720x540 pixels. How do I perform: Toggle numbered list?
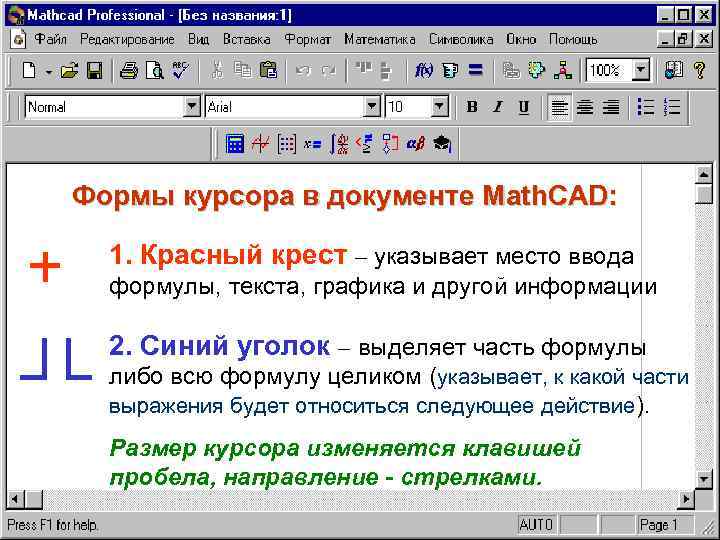[672, 107]
